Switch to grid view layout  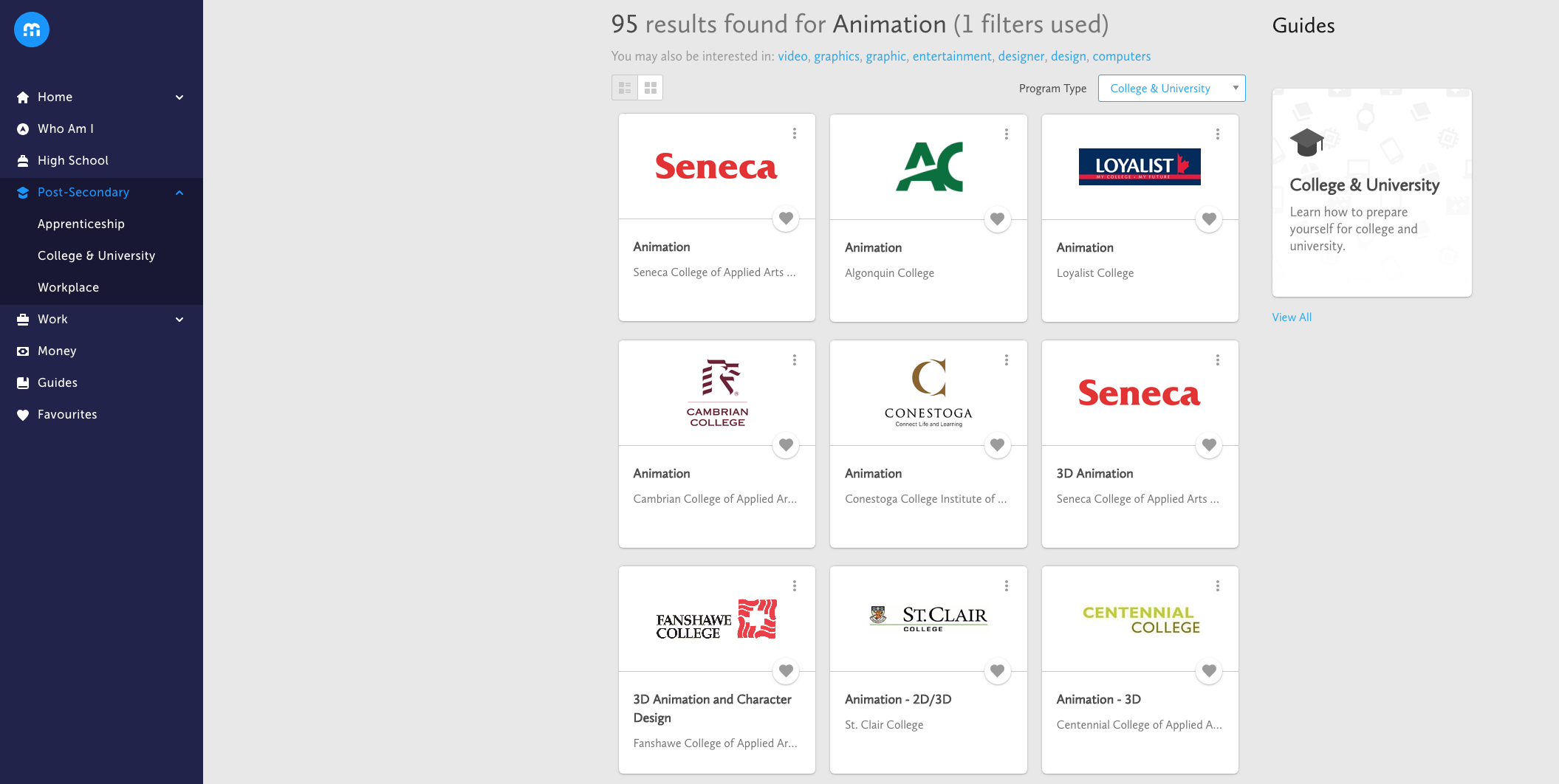[x=651, y=88]
